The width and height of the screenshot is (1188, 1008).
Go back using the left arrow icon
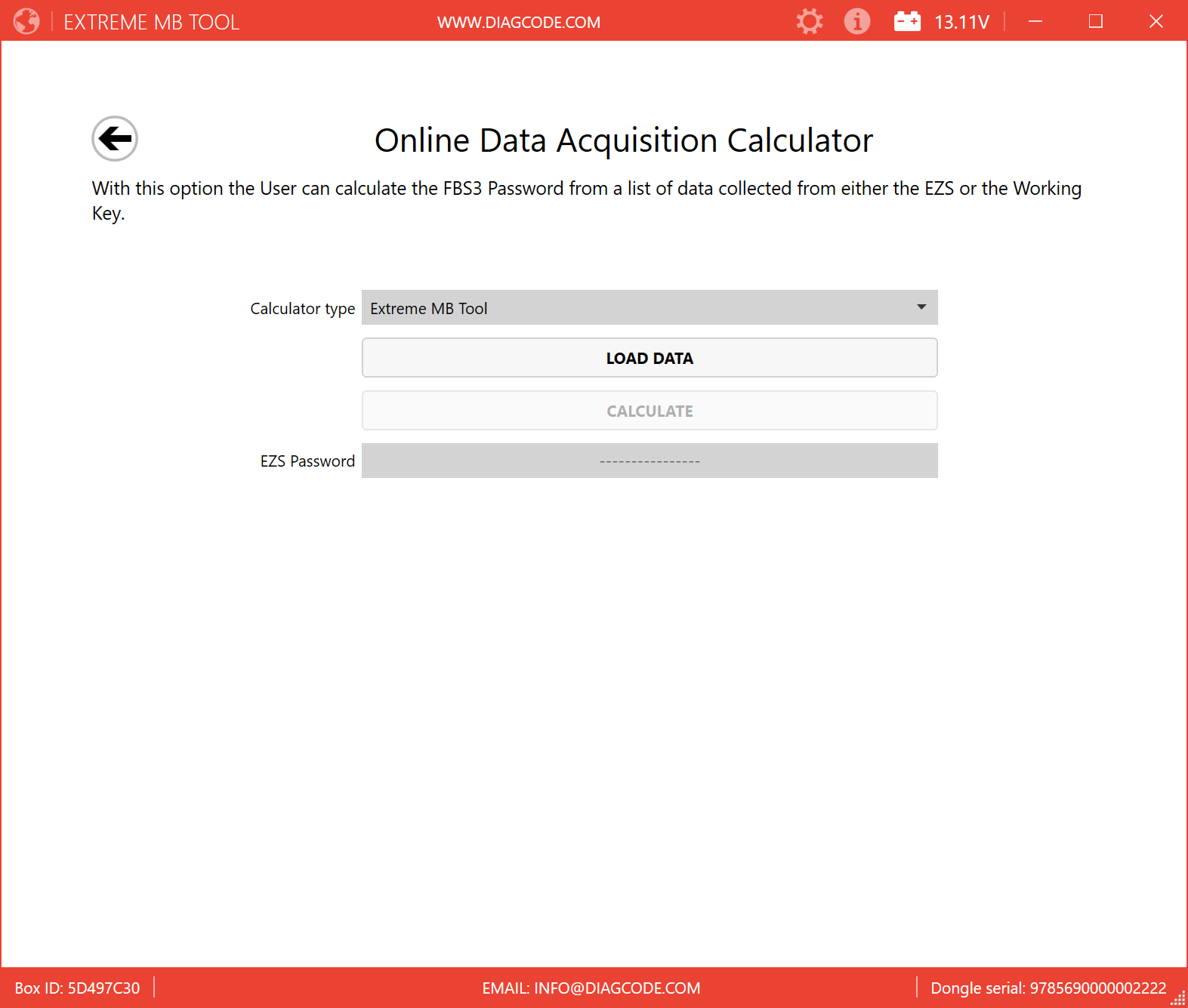tap(115, 139)
